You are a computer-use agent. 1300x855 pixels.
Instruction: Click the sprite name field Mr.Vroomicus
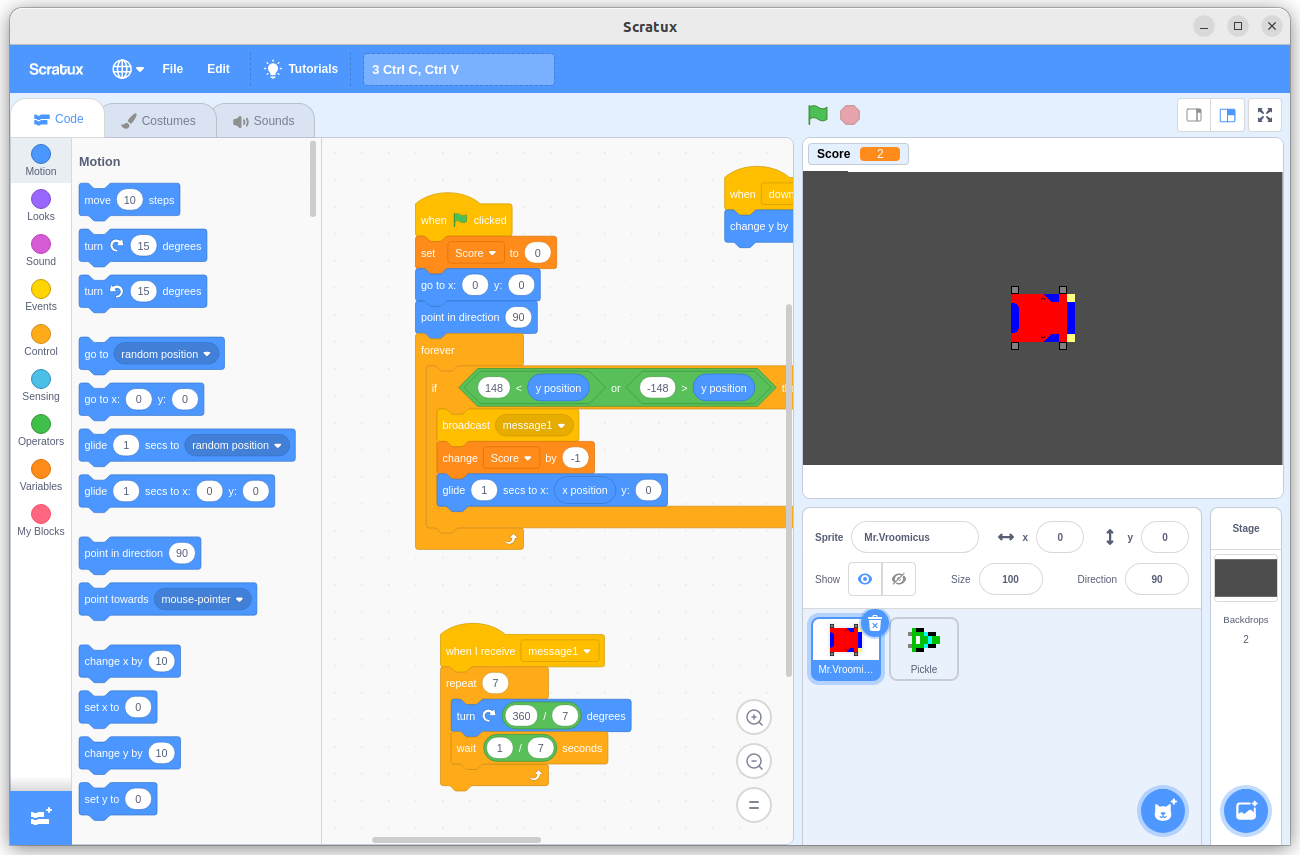point(915,537)
